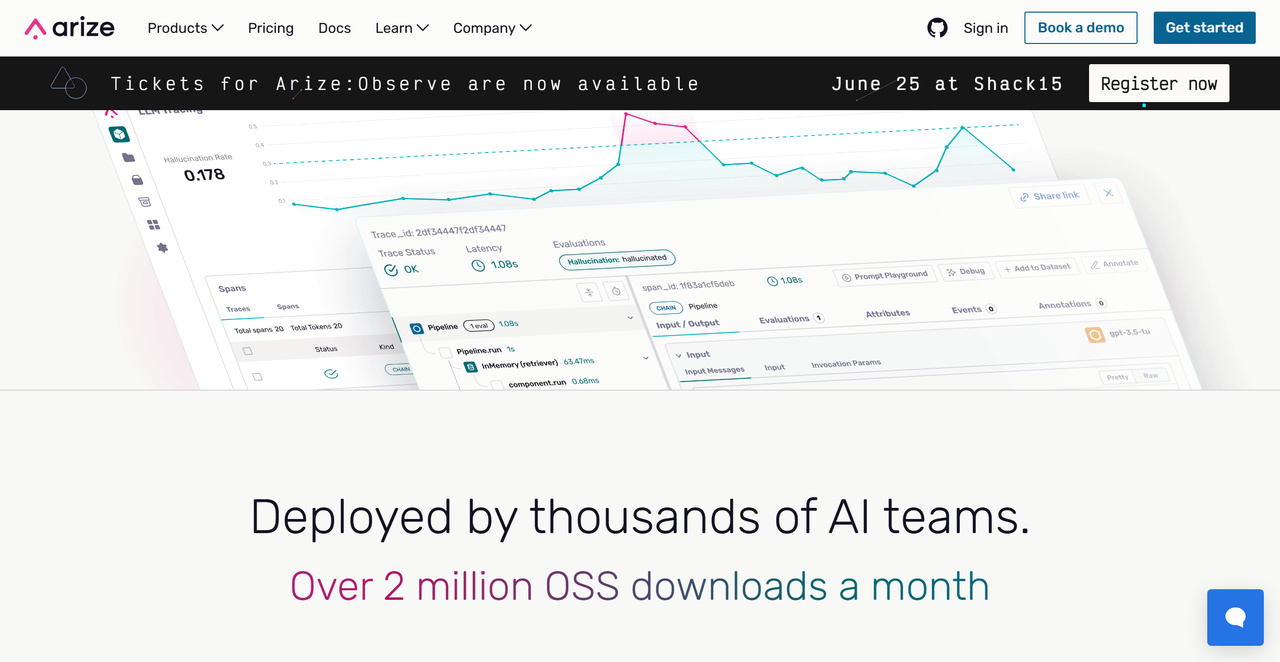Click the orange gpt-3.5 model icon
1280x662 pixels.
tap(1094, 334)
